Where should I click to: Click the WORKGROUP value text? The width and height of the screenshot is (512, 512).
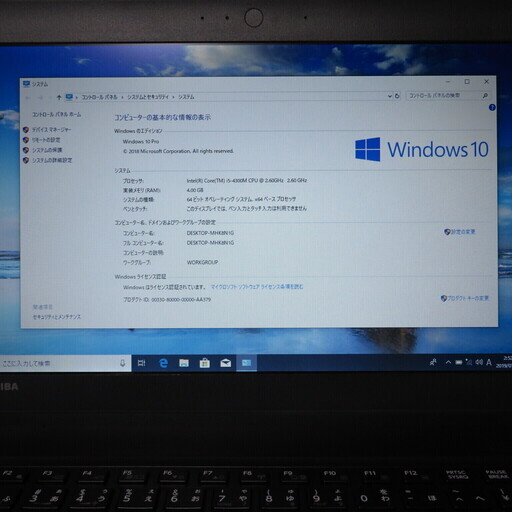[x=202, y=262]
